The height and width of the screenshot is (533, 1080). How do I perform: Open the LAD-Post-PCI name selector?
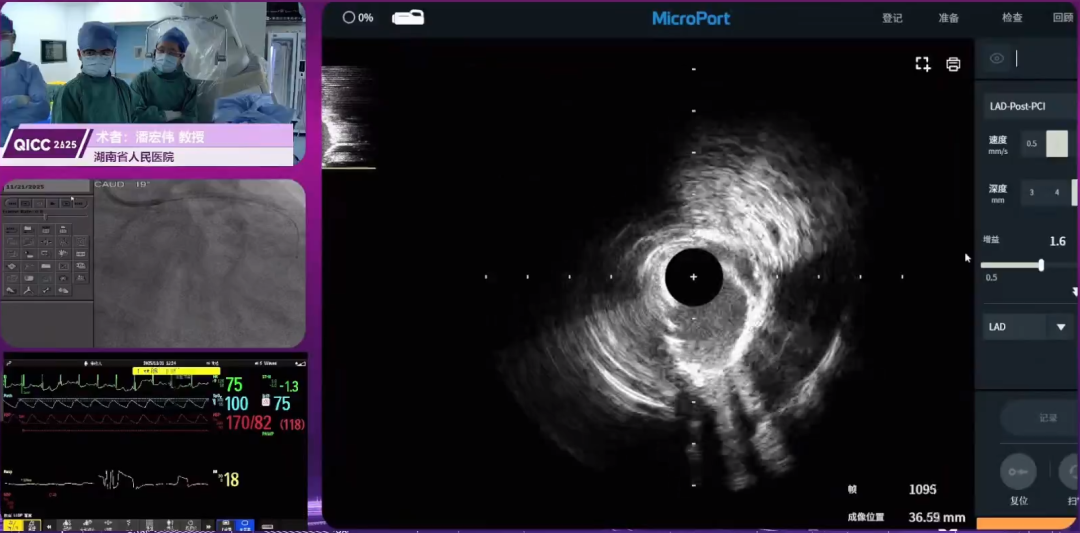click(x=1030, y=106)
